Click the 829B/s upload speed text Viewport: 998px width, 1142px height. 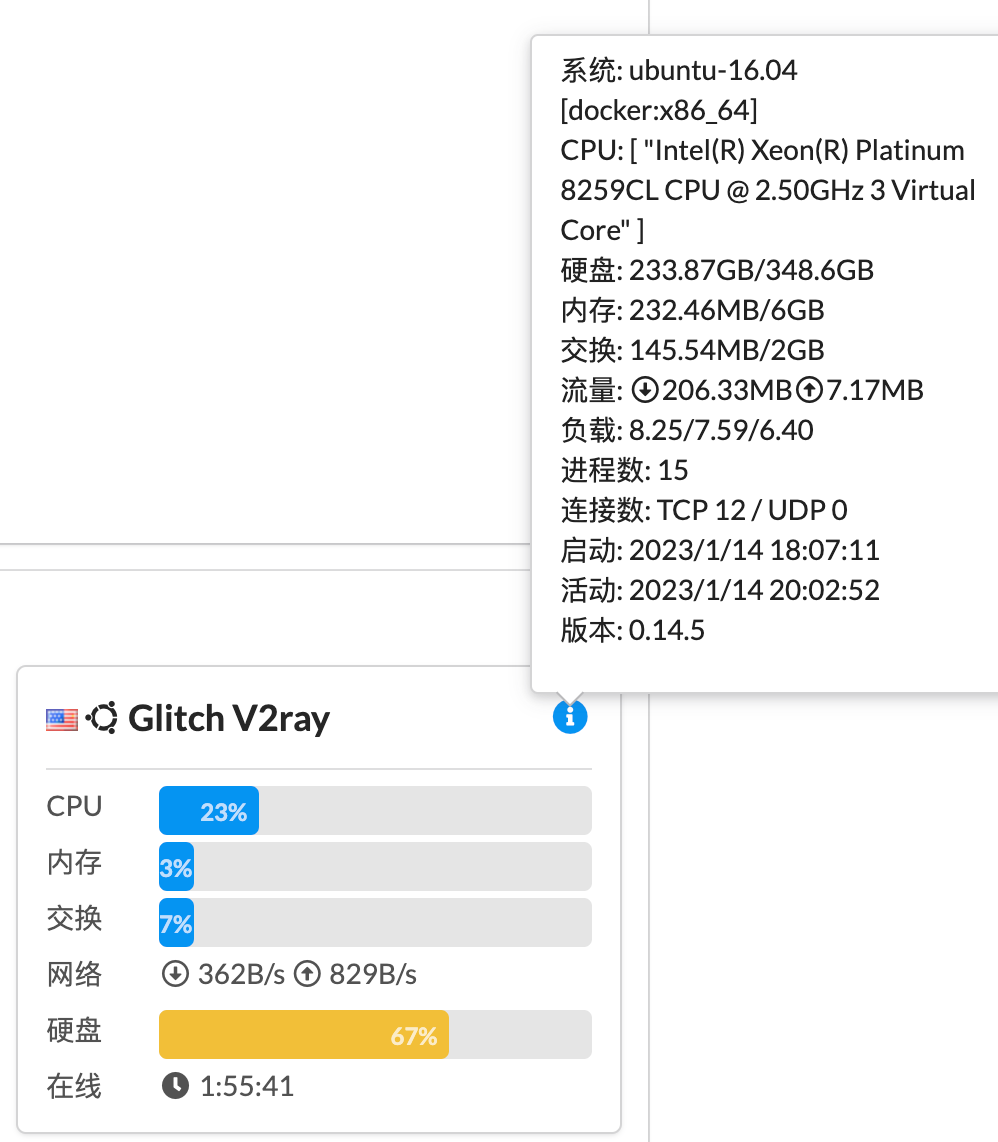(x=373, y=974)
